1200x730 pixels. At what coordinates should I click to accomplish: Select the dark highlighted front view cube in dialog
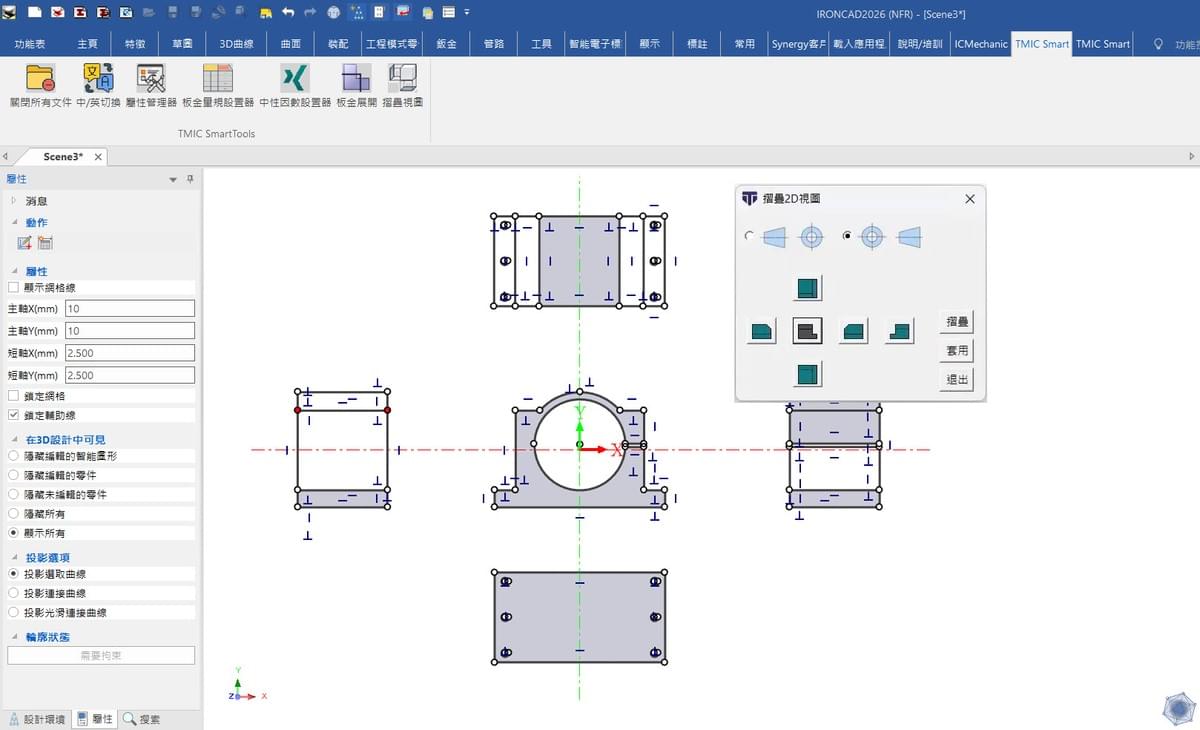808,331
